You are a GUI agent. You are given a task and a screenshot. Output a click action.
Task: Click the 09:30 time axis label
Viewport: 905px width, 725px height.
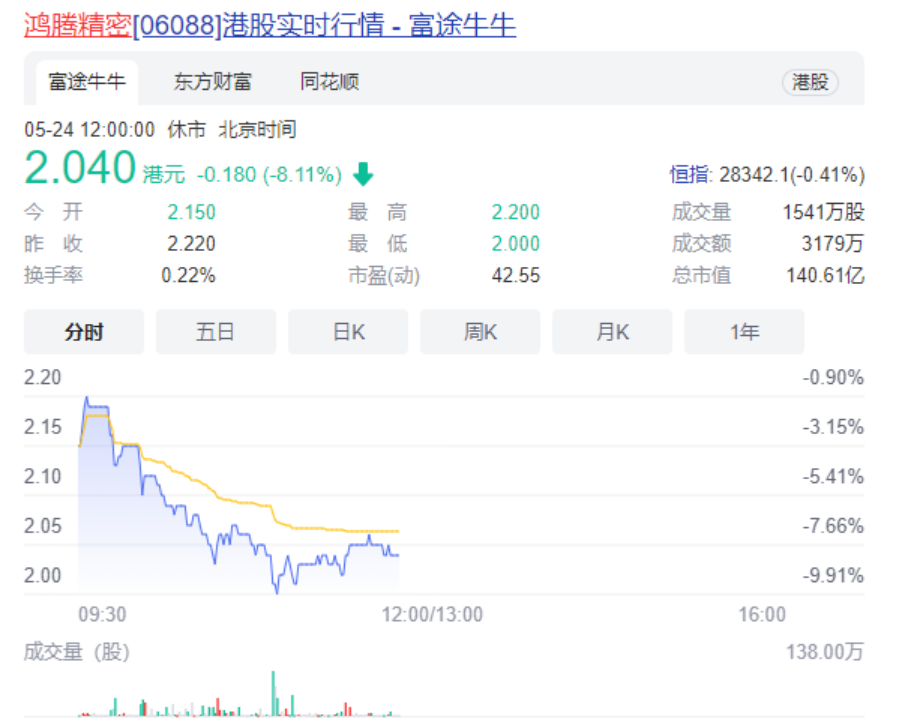(x=102, y=614)
